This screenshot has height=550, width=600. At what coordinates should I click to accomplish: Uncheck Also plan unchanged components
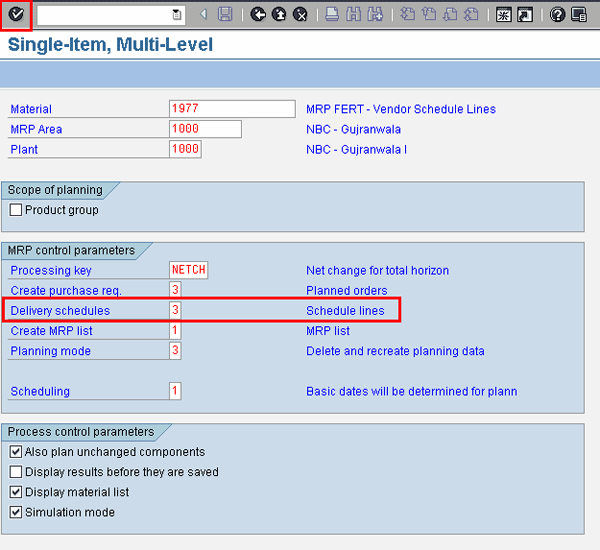click(16, 452)
